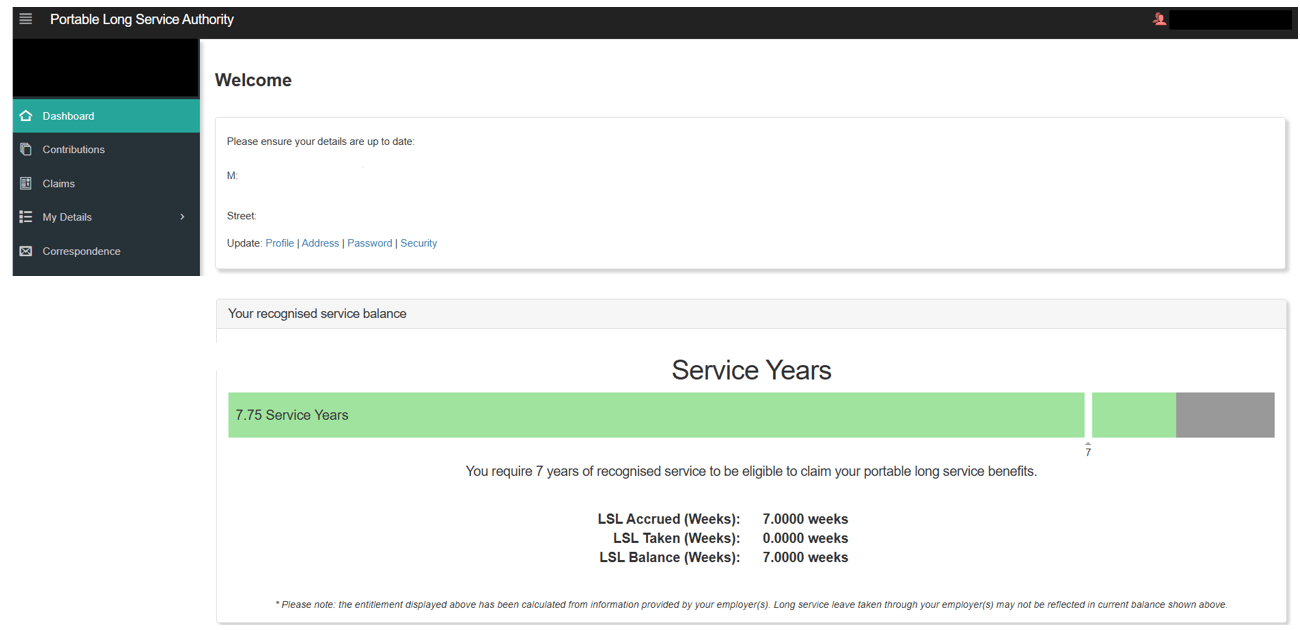
Task: Click the 'Street:' address label
Action: pos(241,215)
